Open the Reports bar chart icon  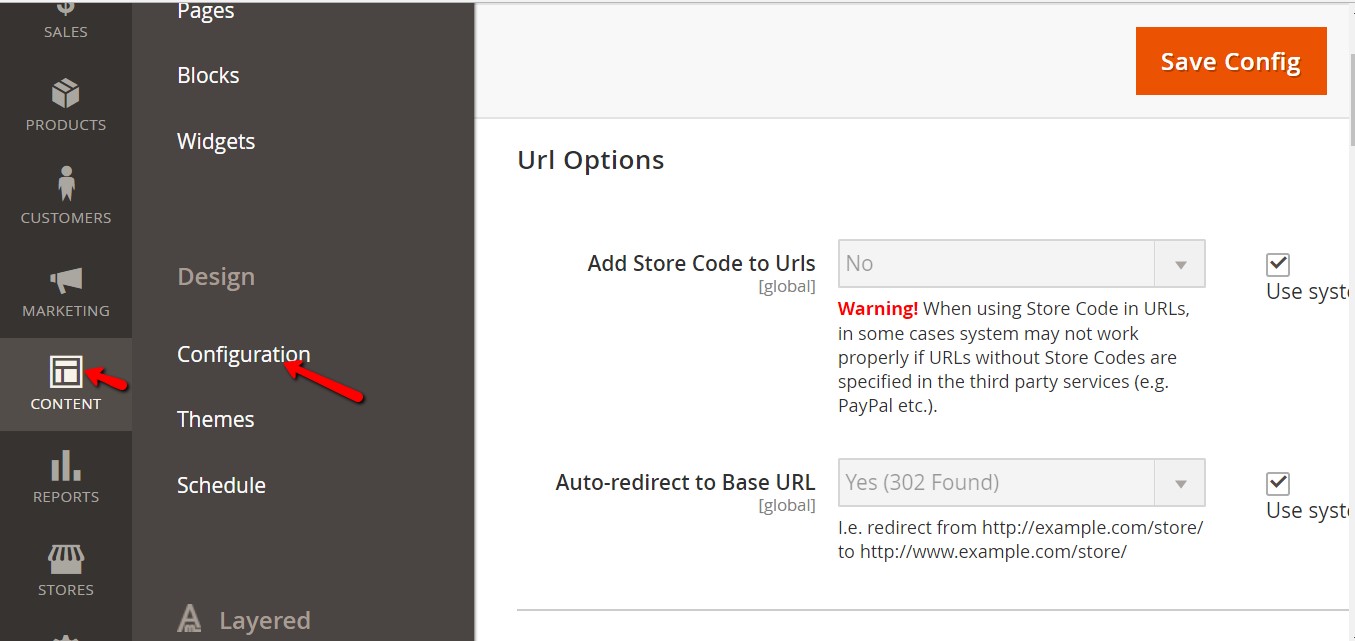coord(66,466)
